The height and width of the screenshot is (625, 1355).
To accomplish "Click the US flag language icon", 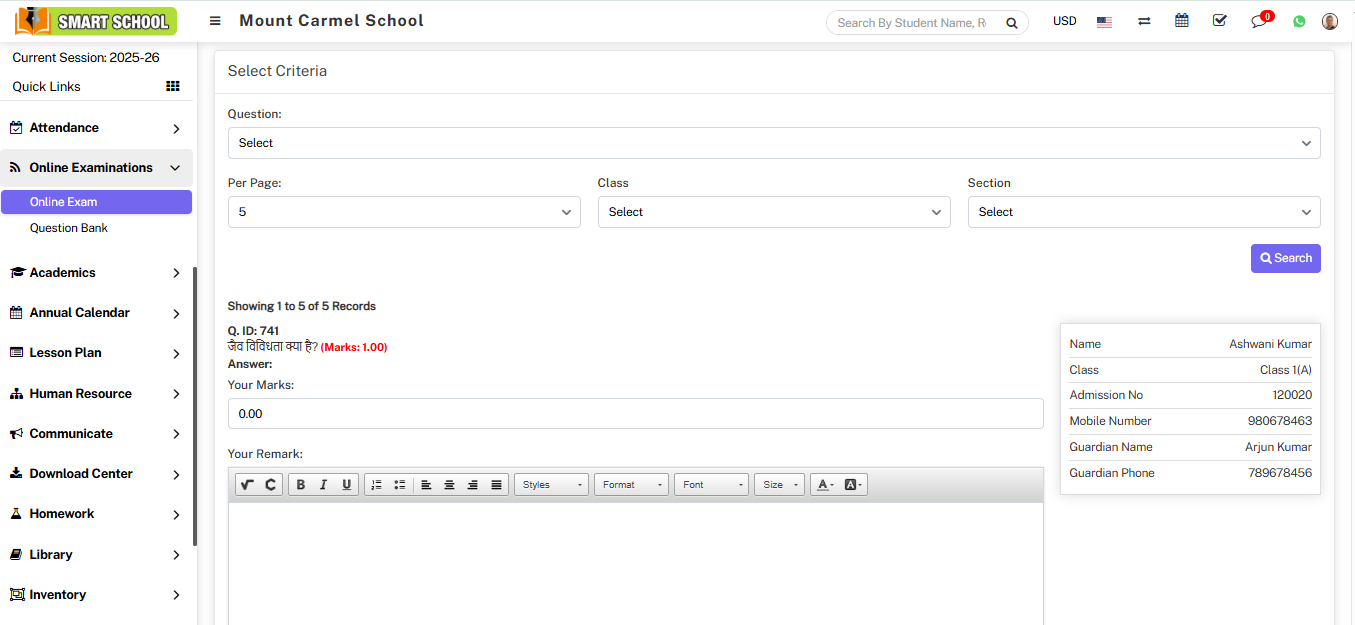I will pos(1104,21).
